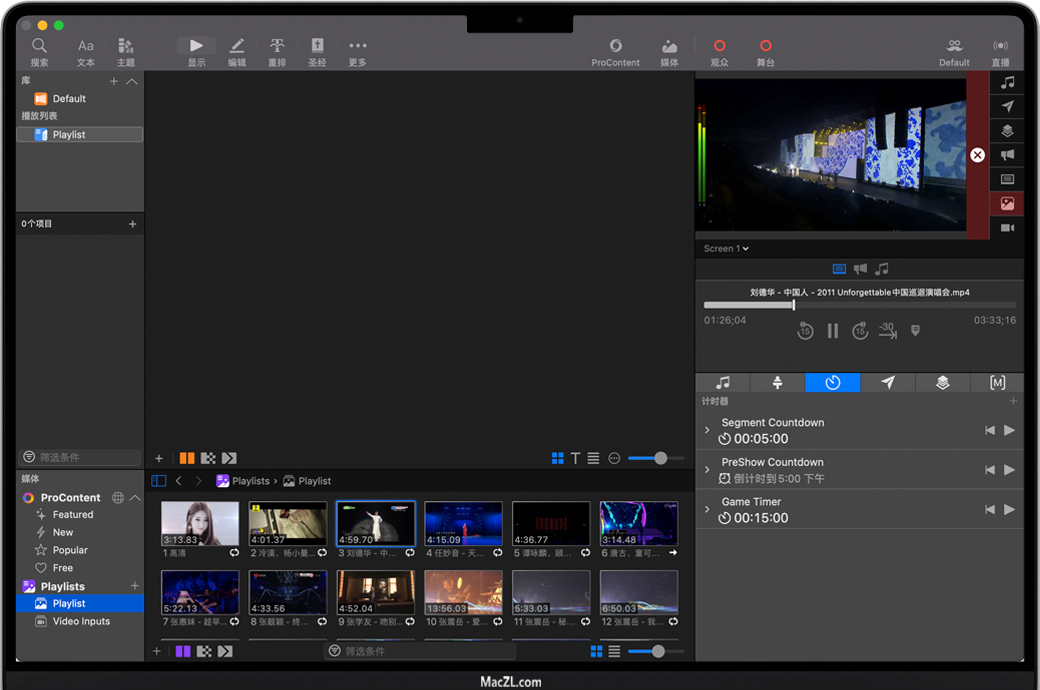Open the Bible toolbar icon
The width and height of the screenshot is (1040, 690).
click(x=317, y=46)
